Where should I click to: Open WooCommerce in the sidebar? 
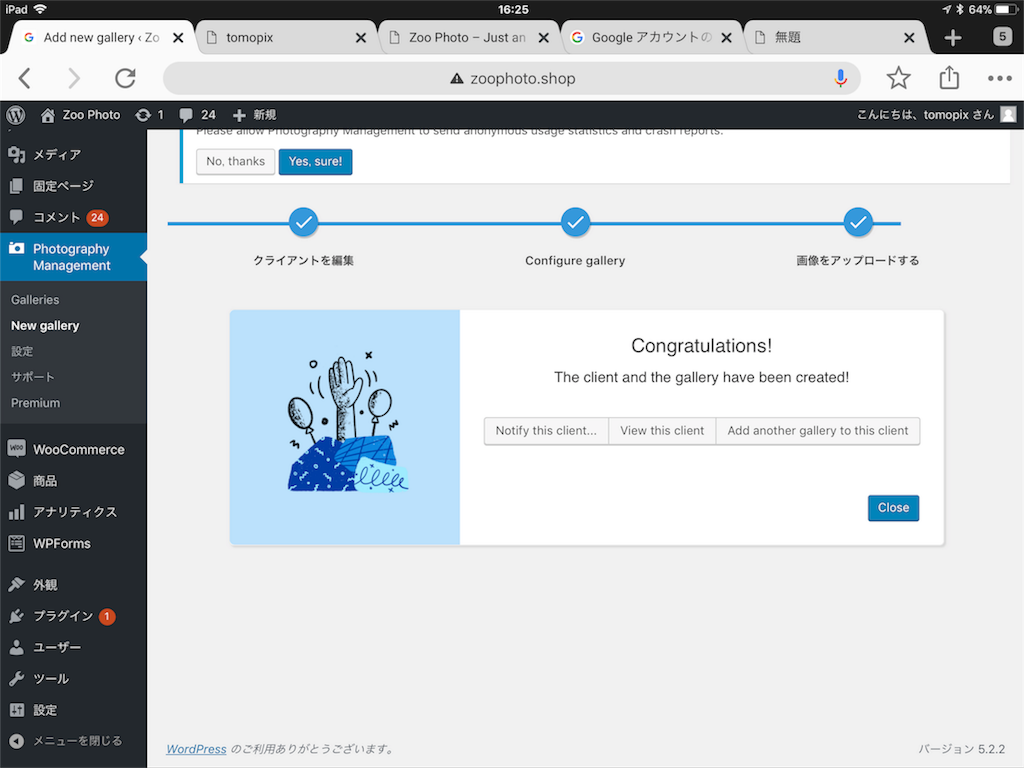73,449
